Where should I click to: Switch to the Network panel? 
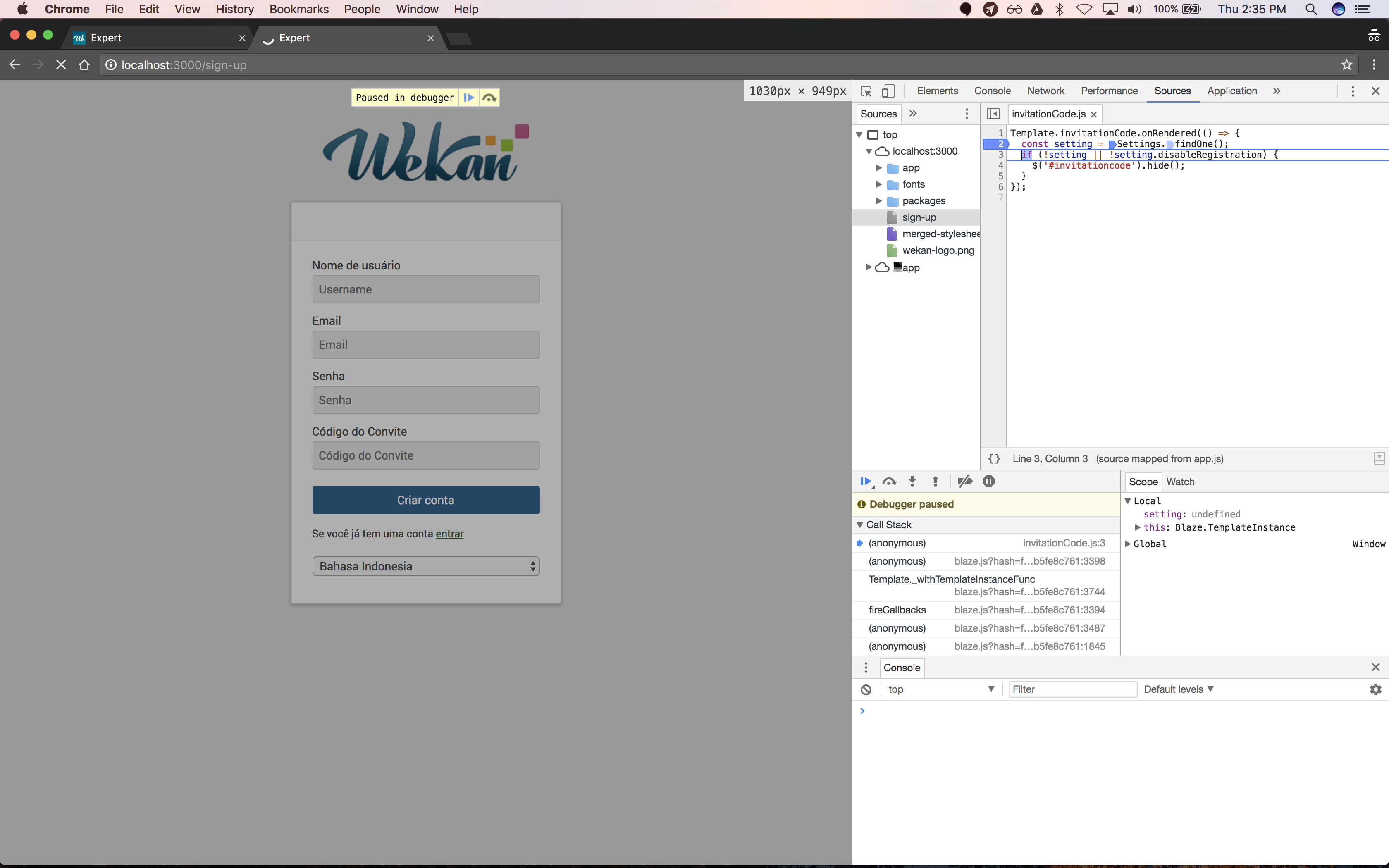pos(1045,91)
